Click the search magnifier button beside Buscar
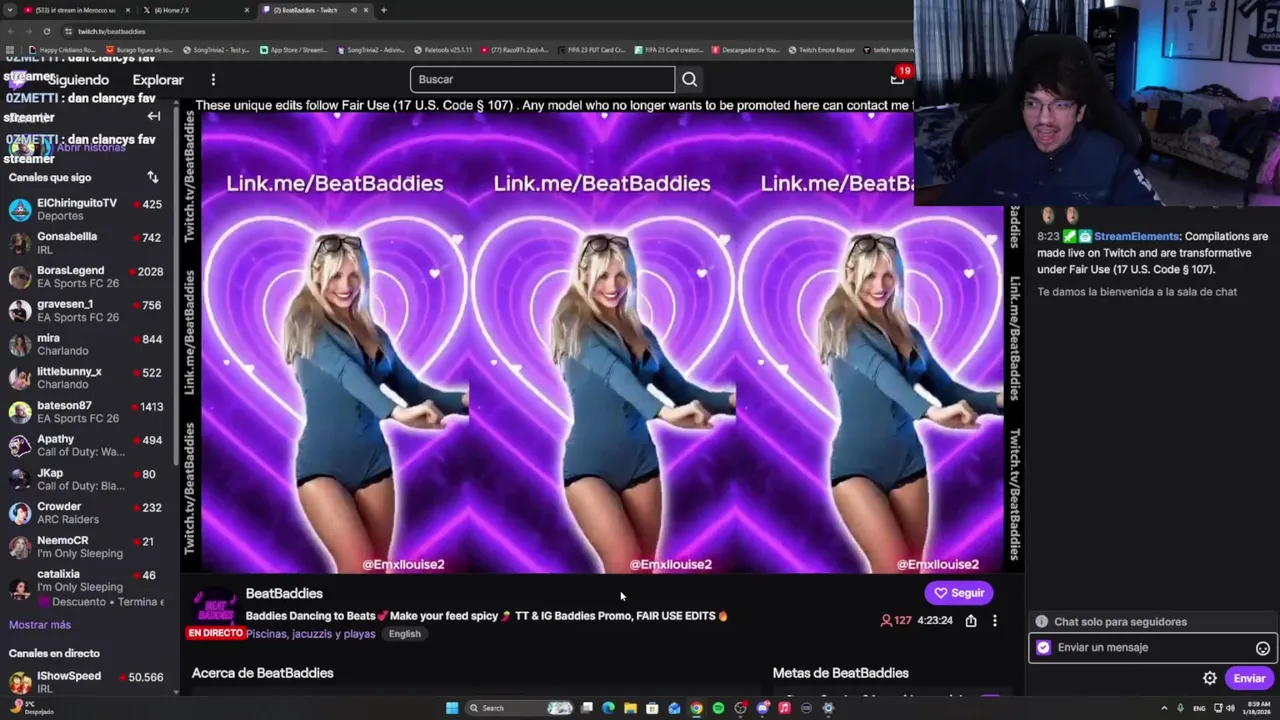Image resolution: width=1280 pixels, height=720 pixels. tap(689, 79)
